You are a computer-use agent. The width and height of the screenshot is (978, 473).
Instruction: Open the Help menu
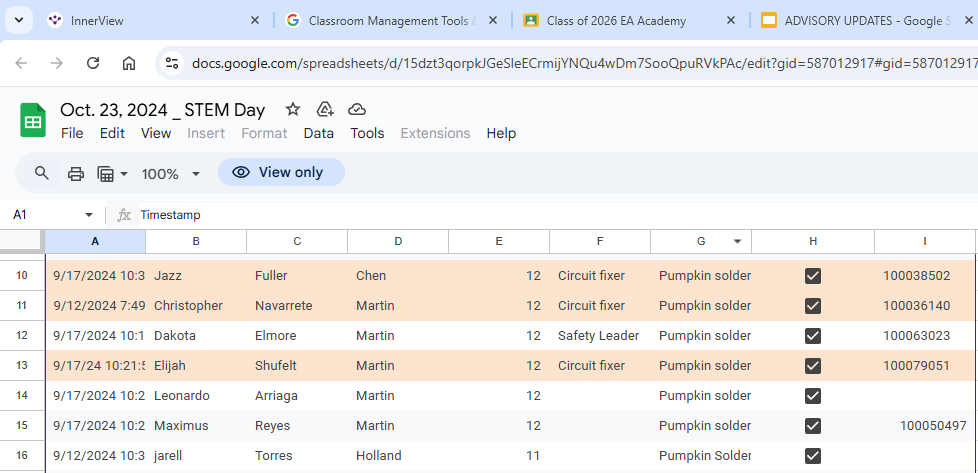[501, 133]
